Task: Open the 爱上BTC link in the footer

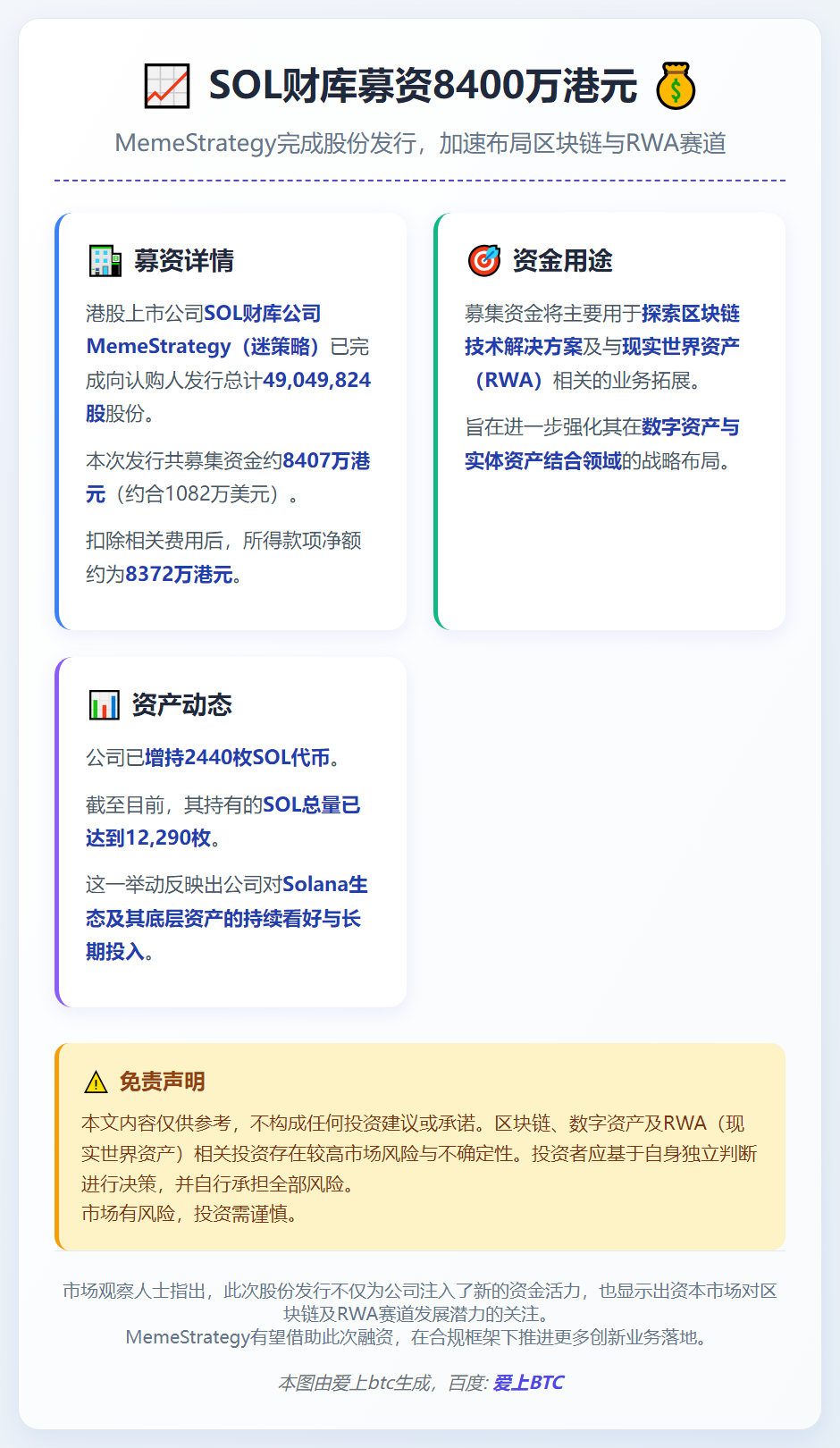Action: click(528, 1383)
